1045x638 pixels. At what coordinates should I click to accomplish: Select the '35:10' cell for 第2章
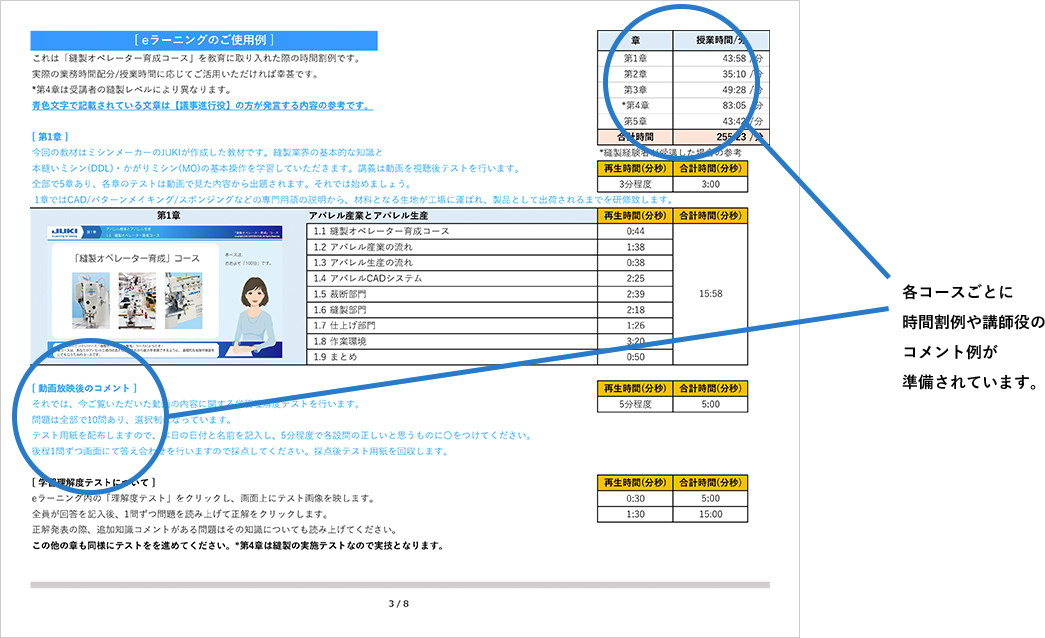coord(721,74)
